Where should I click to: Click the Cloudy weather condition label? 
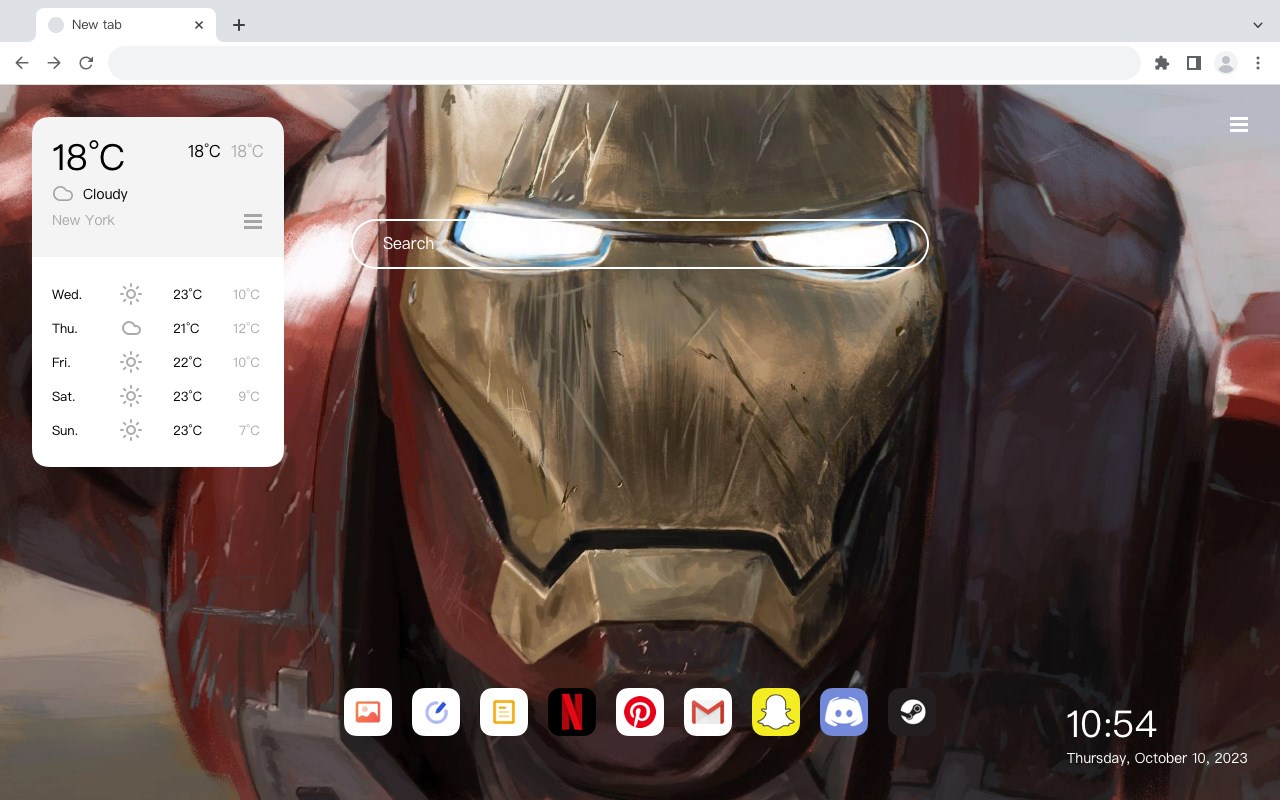point(105,194)
